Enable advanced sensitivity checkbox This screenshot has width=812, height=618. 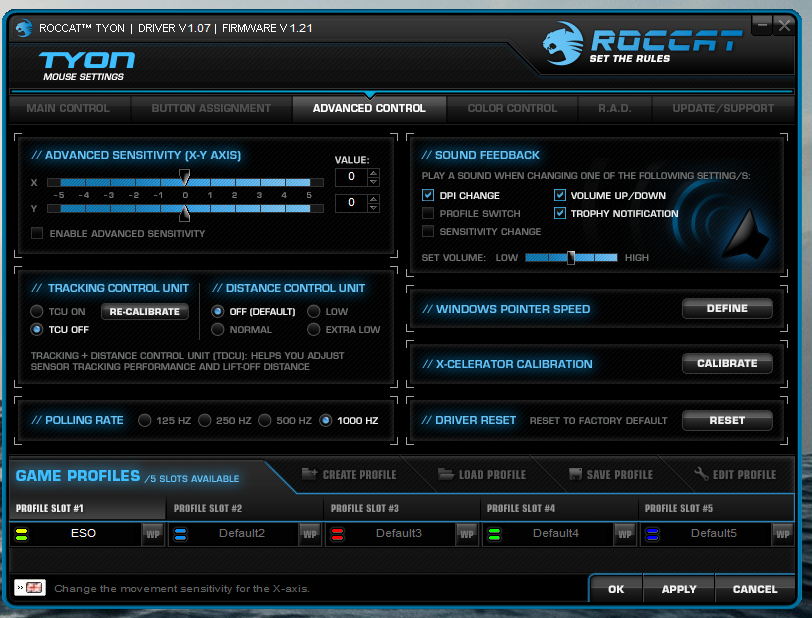click(x=37, y=233)
